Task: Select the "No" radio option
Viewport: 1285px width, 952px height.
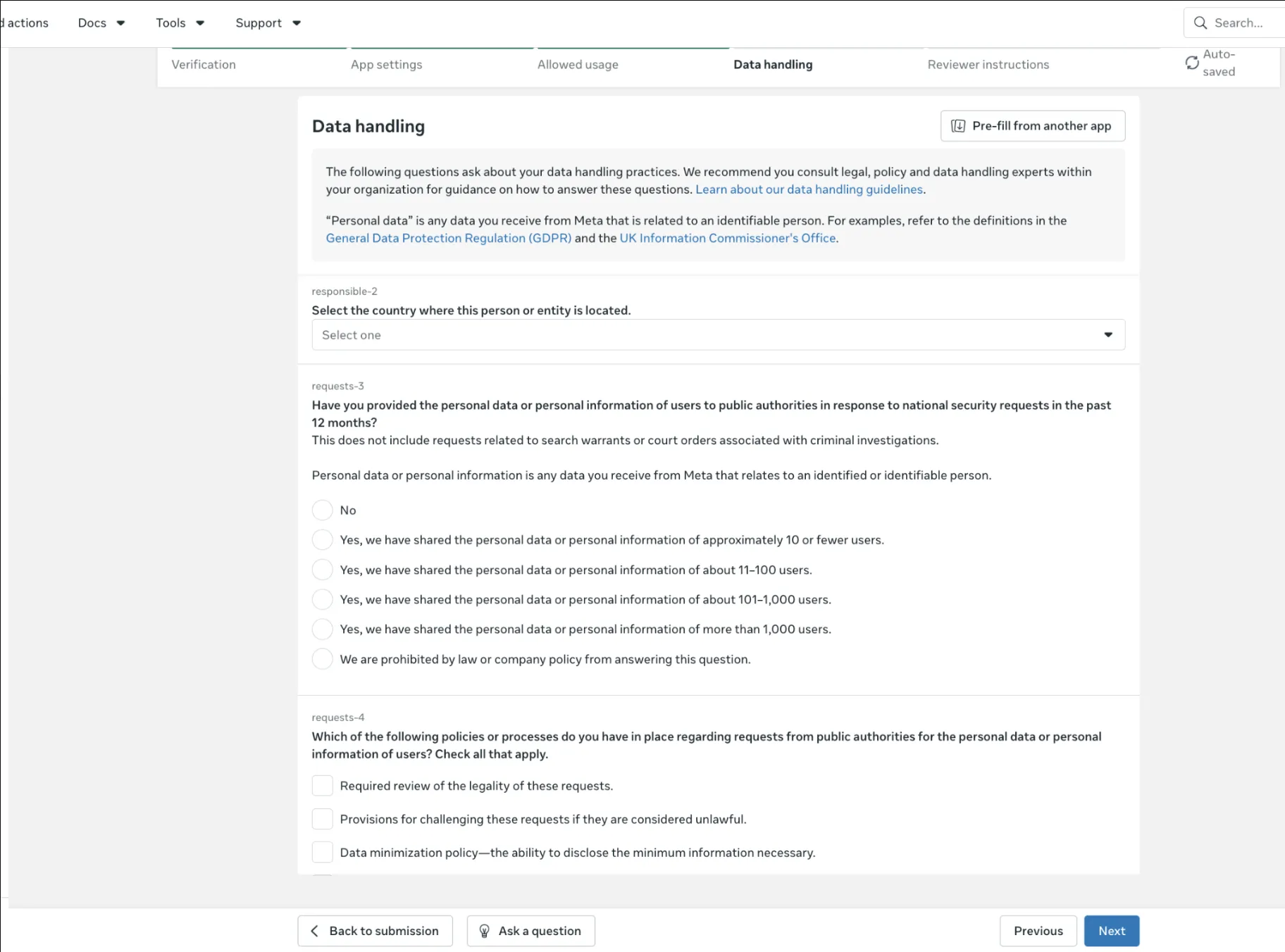Action: tap(322, 510)
